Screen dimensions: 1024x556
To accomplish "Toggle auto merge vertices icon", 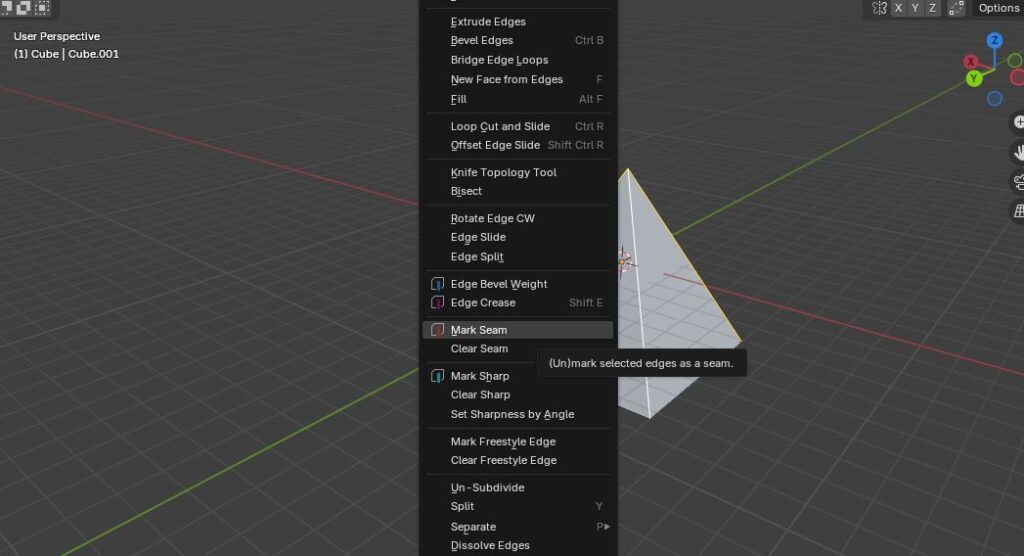I will click(x=957, y=8).
